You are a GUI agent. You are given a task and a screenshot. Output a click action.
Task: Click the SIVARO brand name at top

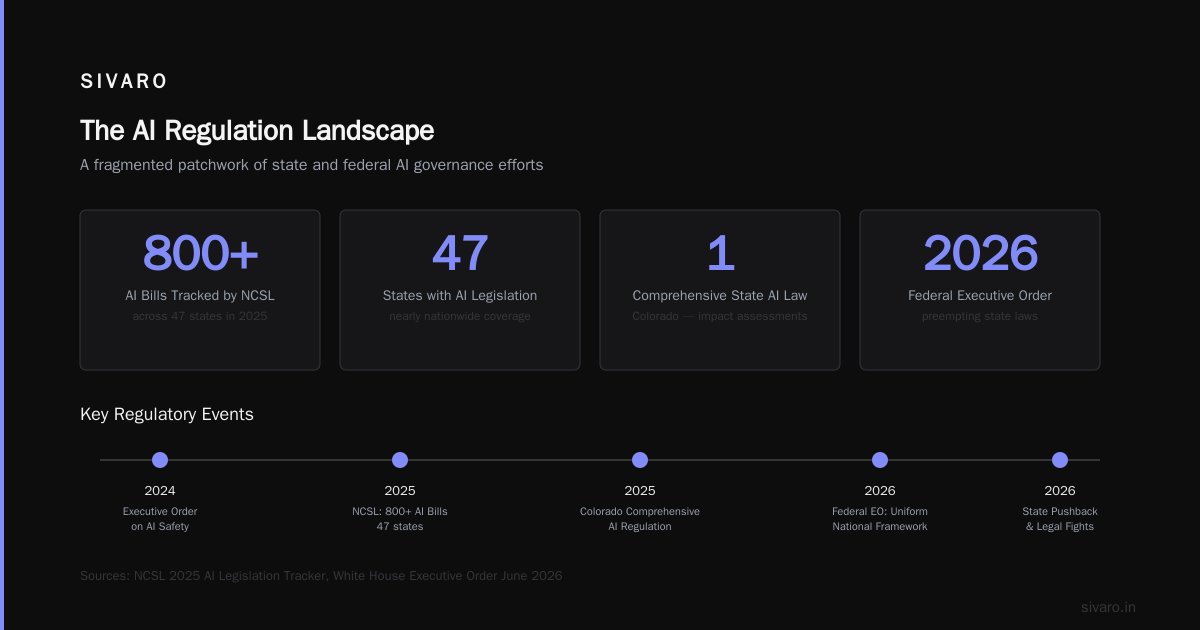coord(124,82)
